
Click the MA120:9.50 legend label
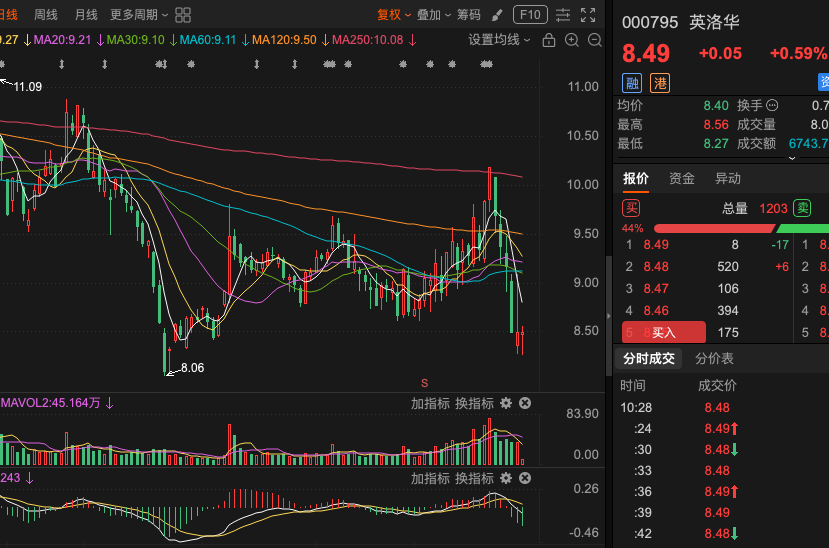click(x=284, y=40)
